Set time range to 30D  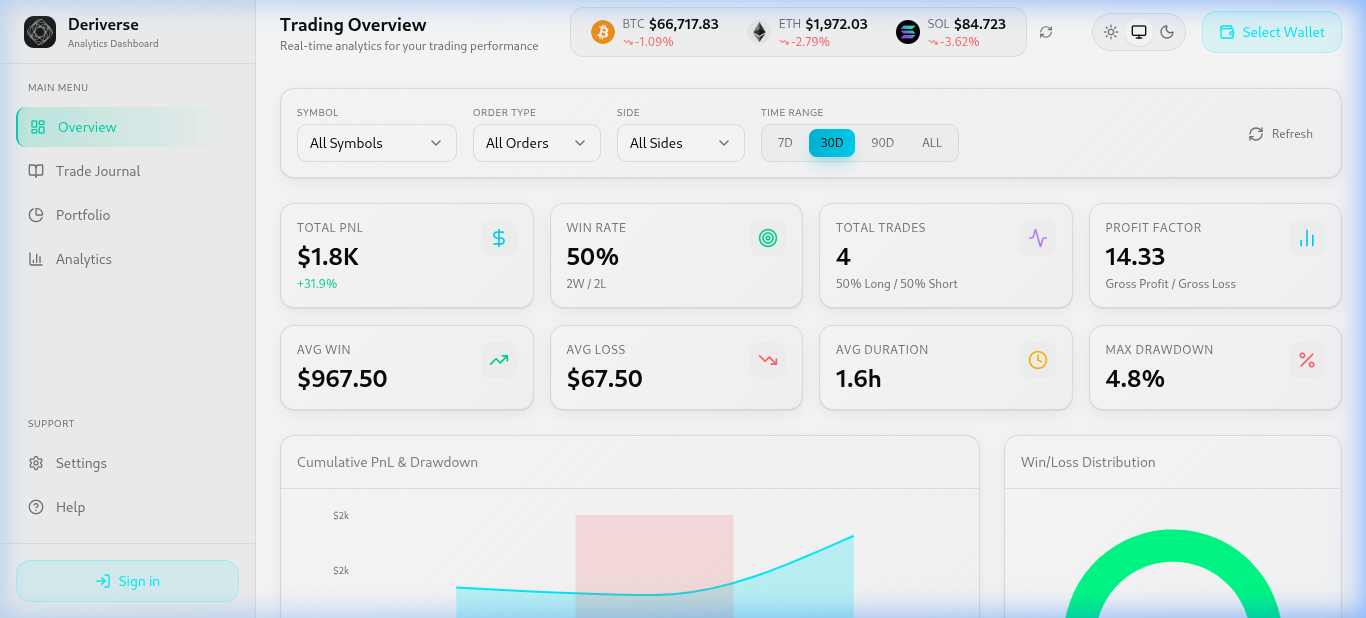coord(832,143)
